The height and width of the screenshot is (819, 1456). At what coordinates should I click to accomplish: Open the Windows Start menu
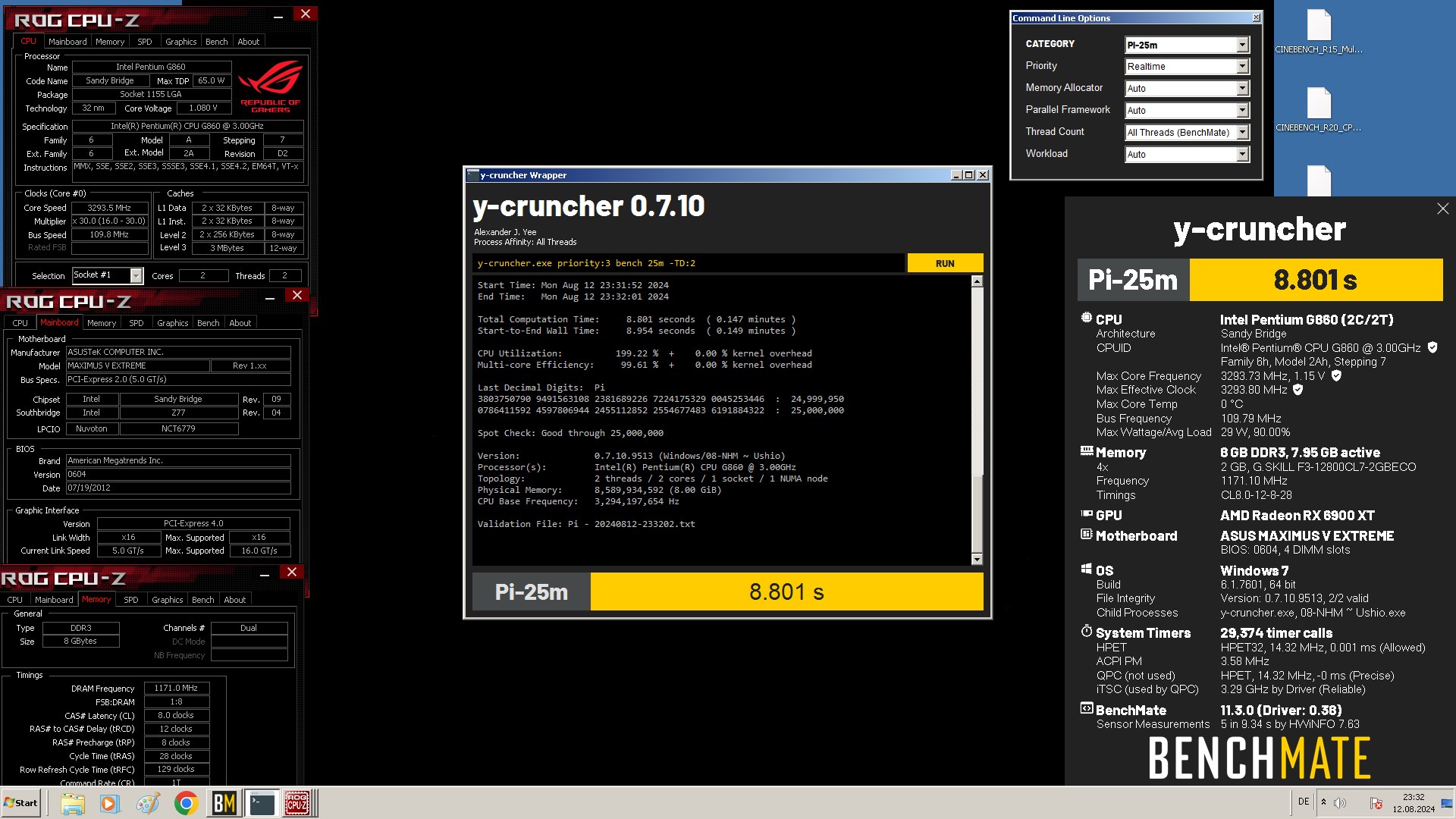(x=21, y=803)
